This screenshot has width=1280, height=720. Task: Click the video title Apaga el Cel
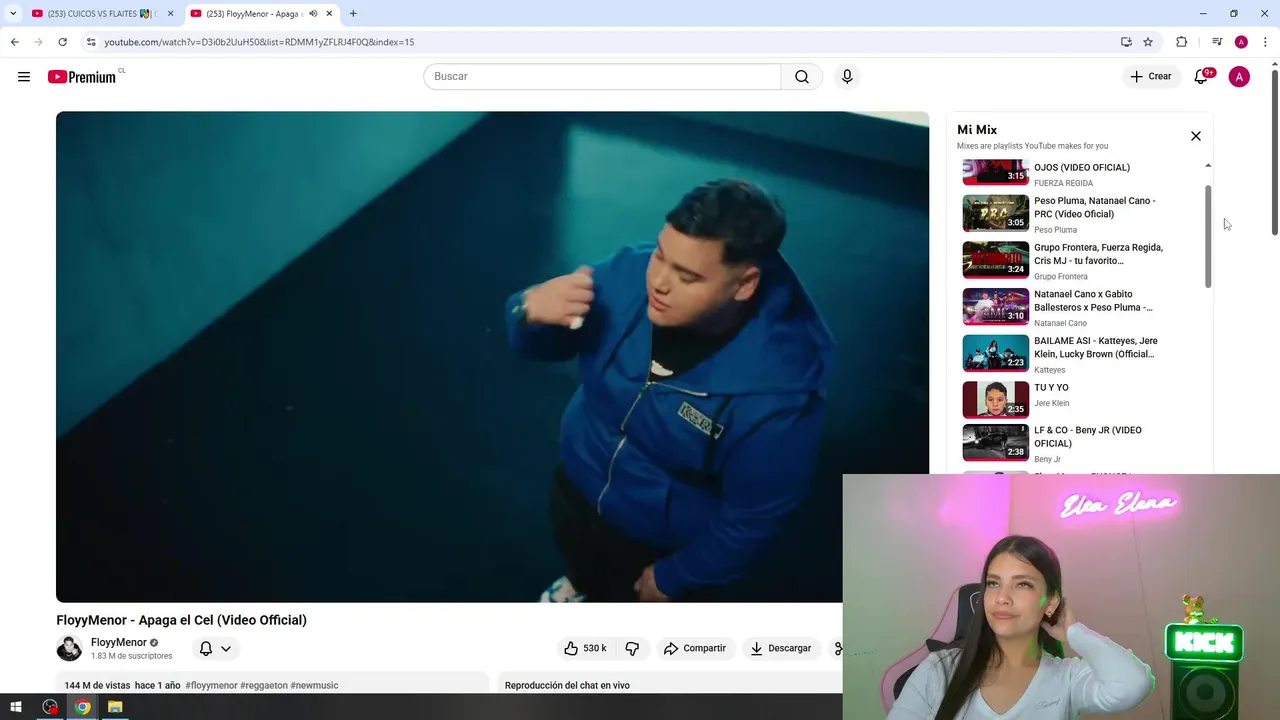tap(181, 620)
